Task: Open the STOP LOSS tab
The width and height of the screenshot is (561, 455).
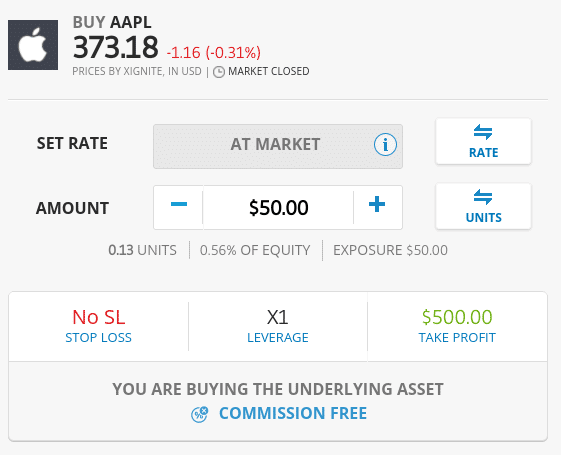Action: tap(98, 326)
